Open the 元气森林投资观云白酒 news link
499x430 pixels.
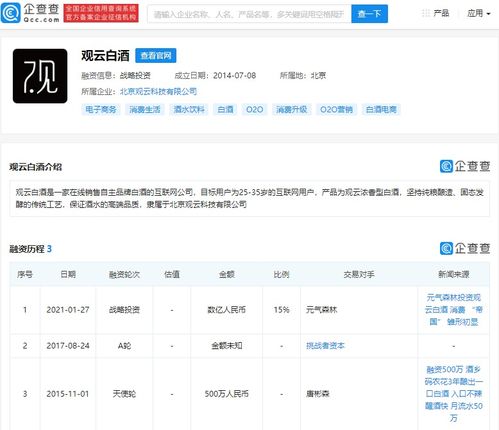pyautogui.click(x=454, y=310)
